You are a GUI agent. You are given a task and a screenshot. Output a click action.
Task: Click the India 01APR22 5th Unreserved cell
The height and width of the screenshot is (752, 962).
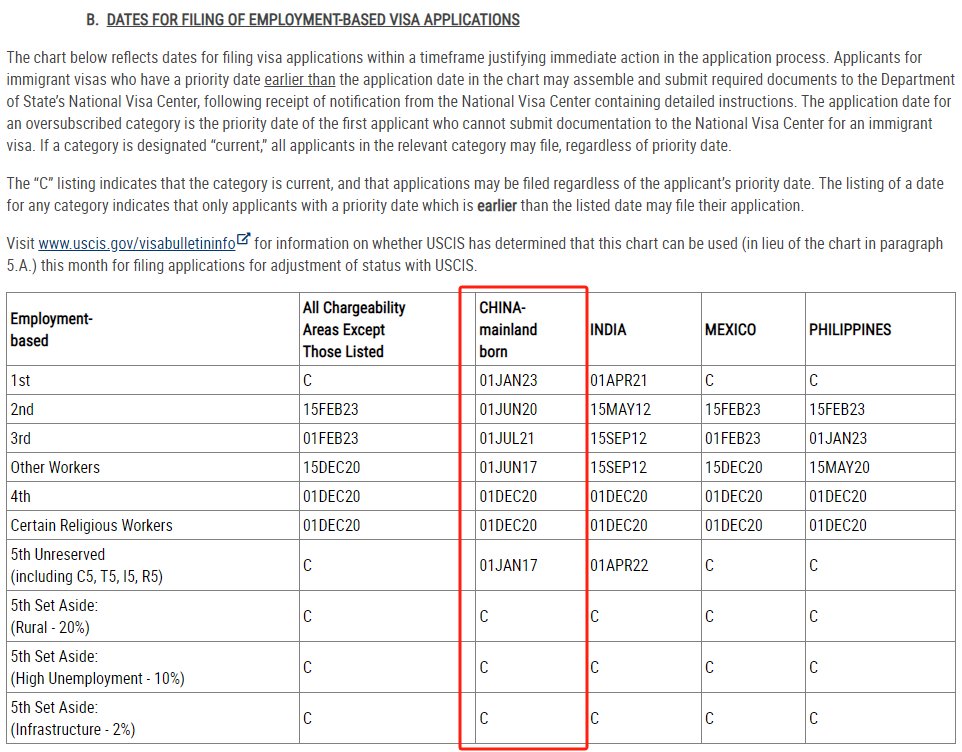(619, 566)
